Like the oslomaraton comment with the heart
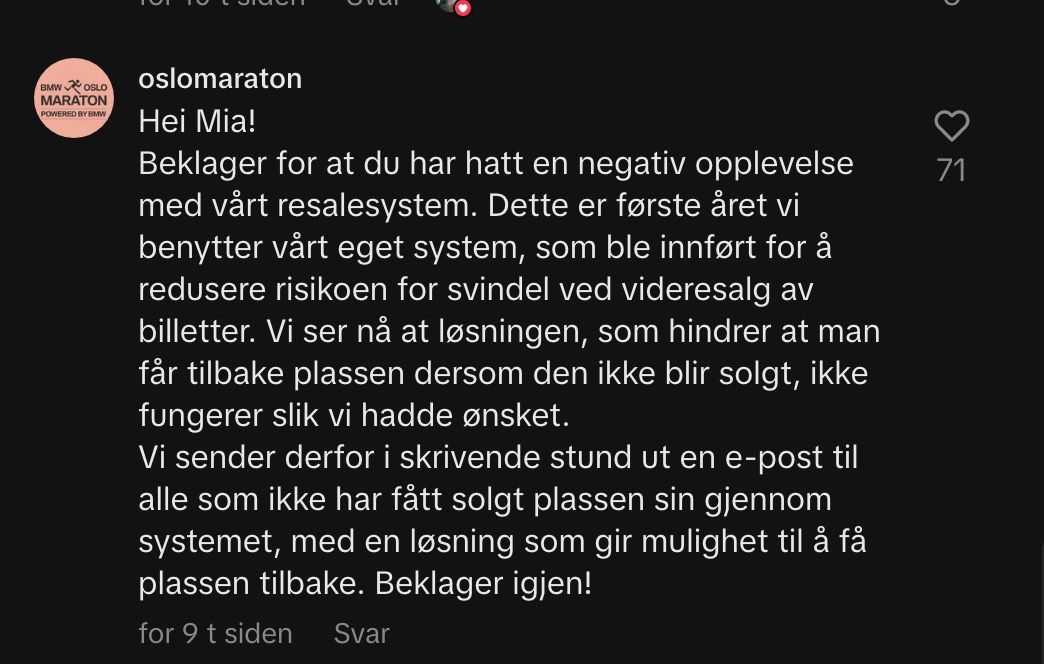The width and height of the screenshot is (1044, 664). pyautogui.click(x=951, y=126)
